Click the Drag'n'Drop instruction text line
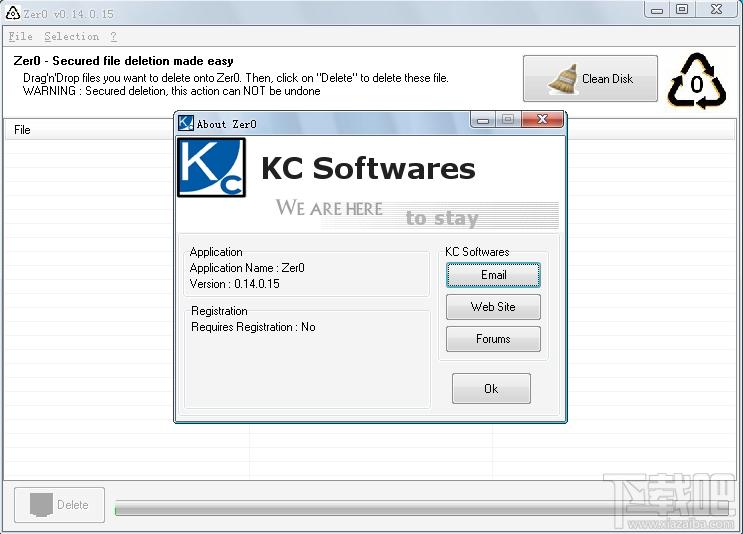The height and width of the screenshot is (534, 743). (x=236, y=78)
